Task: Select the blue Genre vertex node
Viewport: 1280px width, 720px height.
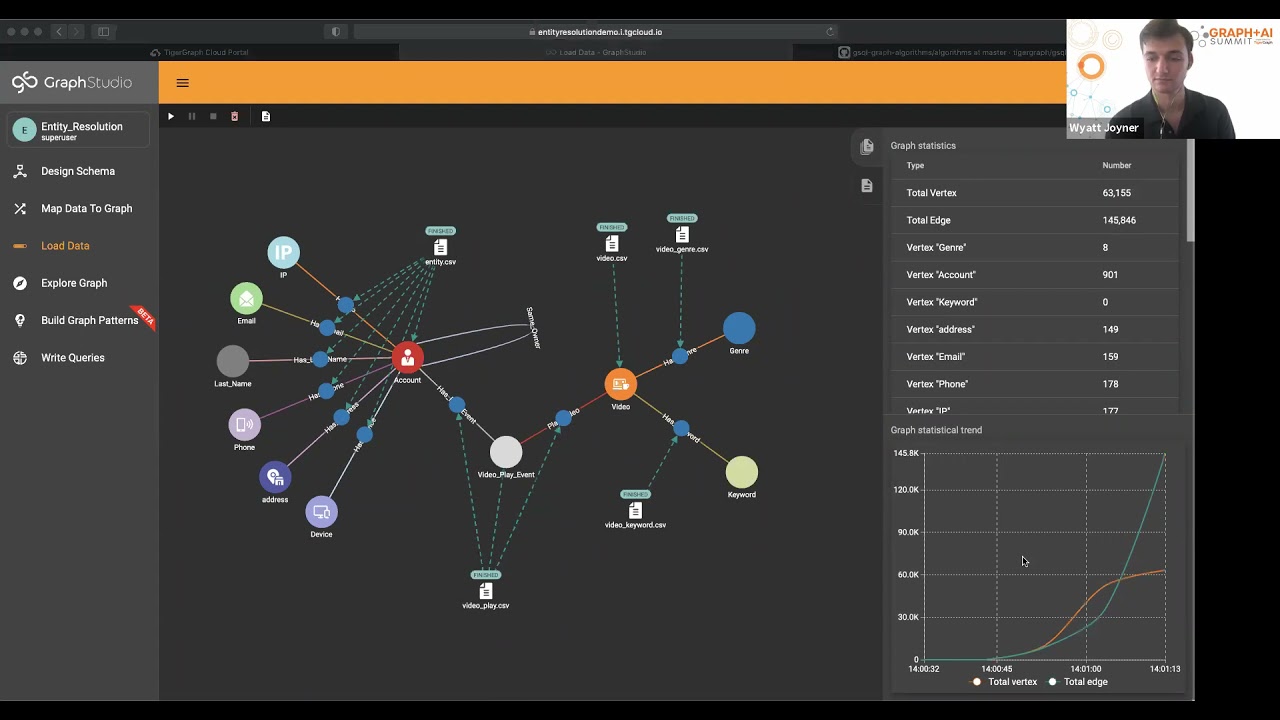Action: pos(739,329)
